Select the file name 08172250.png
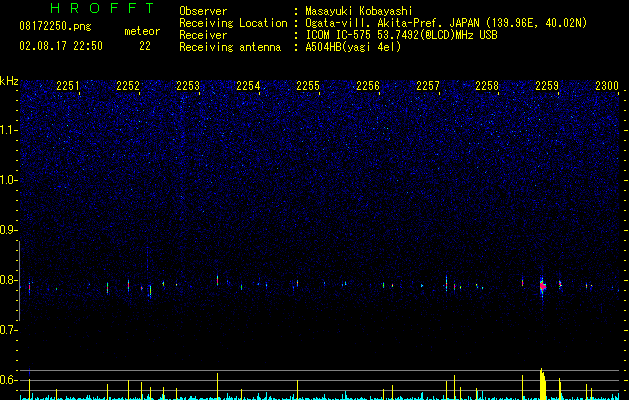The width and height of the screenshot is (629, 400). tap(55, 27)
